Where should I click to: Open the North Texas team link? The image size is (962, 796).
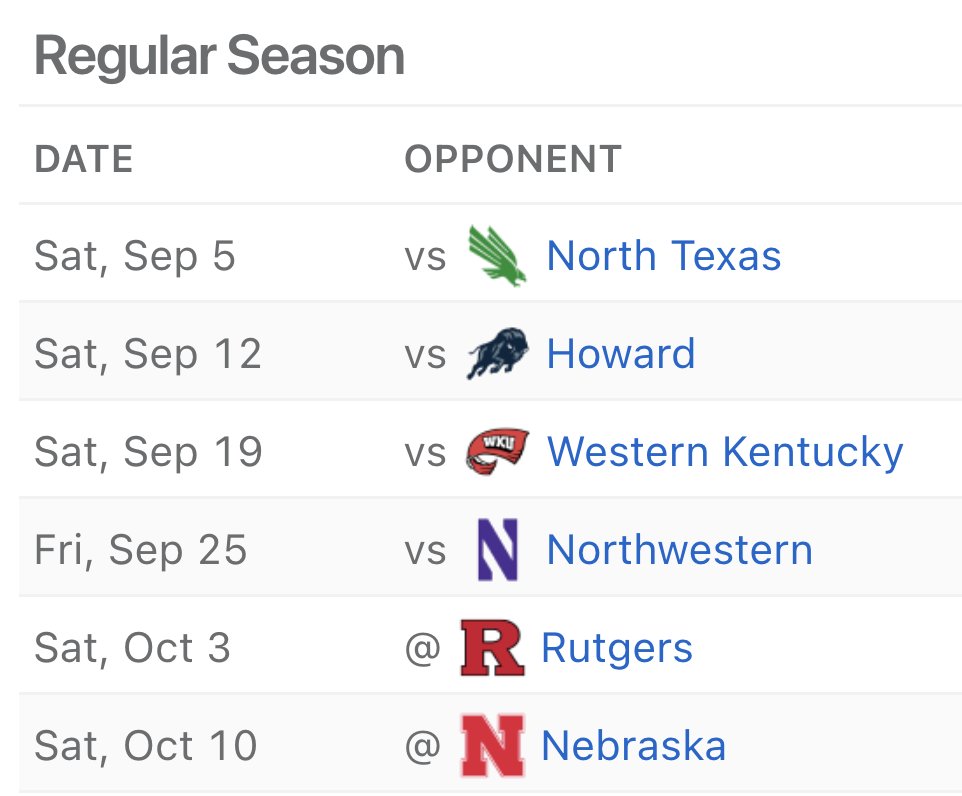664,255
